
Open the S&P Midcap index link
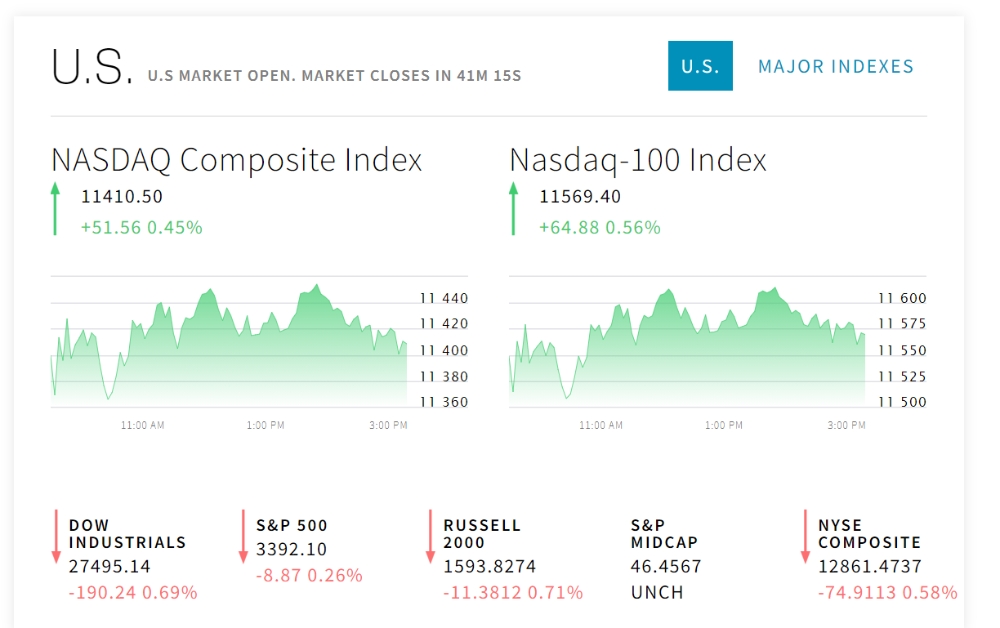click(x=665, y=534)
